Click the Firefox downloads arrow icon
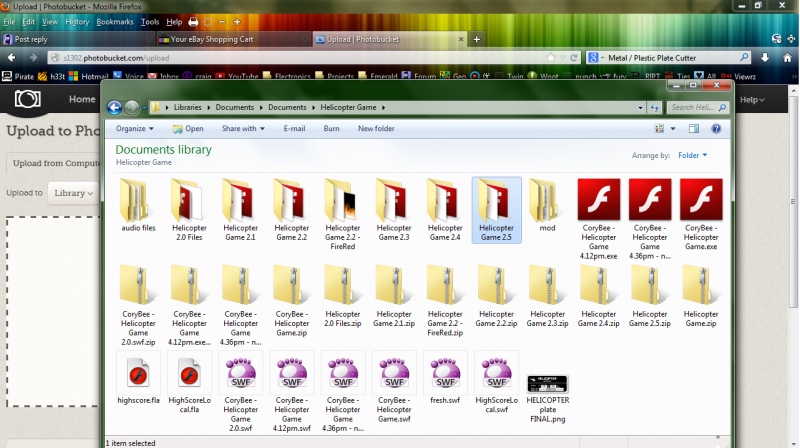Screen dimensions: 800x448 point(765,58)
